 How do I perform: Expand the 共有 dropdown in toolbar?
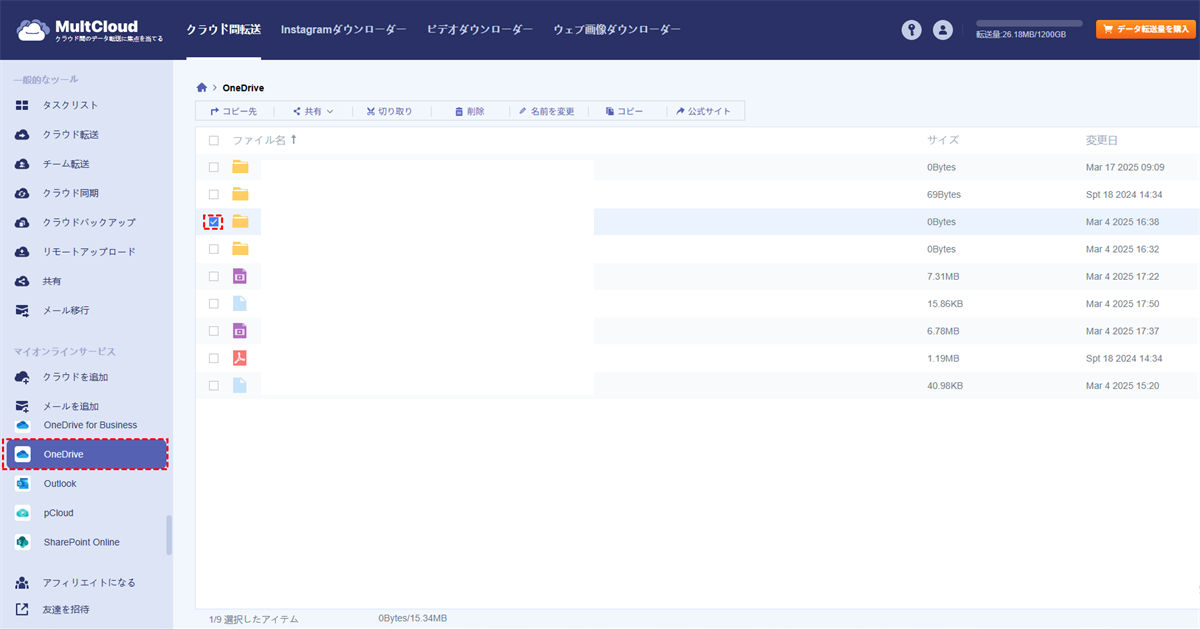313,112
